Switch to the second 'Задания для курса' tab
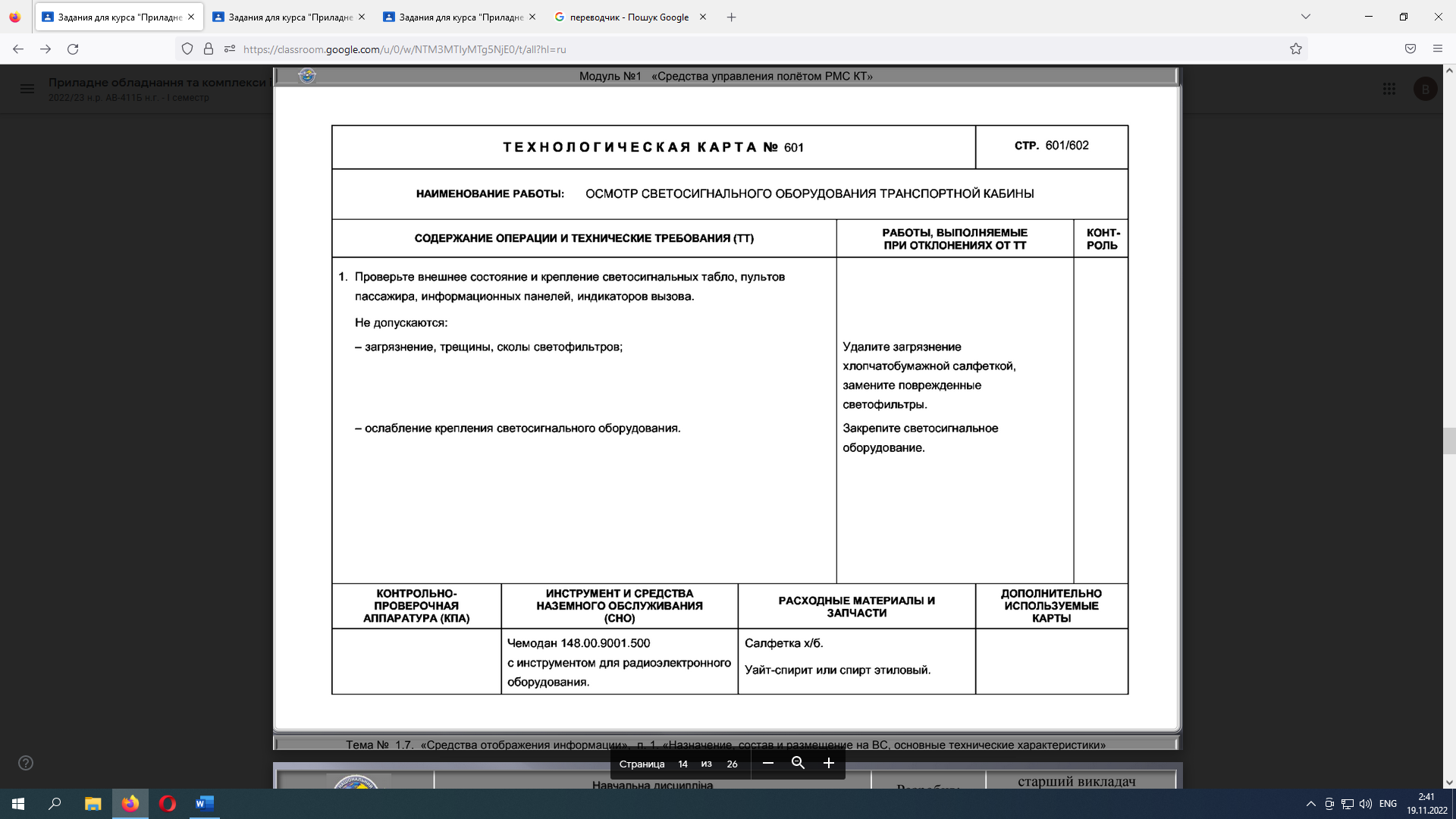This screenshot has height=819, width=1456. (x=290, y=17)
